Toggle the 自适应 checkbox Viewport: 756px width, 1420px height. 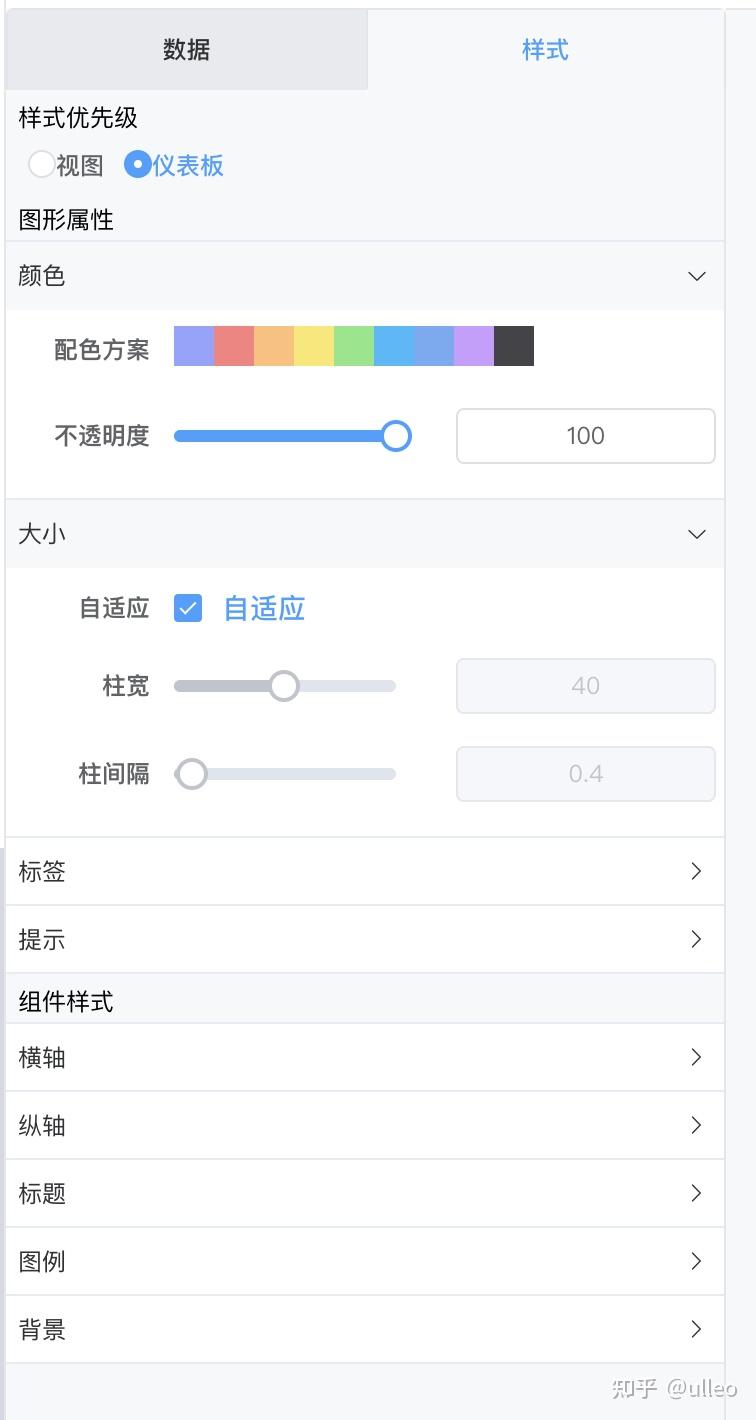click(x=188, y=608)
